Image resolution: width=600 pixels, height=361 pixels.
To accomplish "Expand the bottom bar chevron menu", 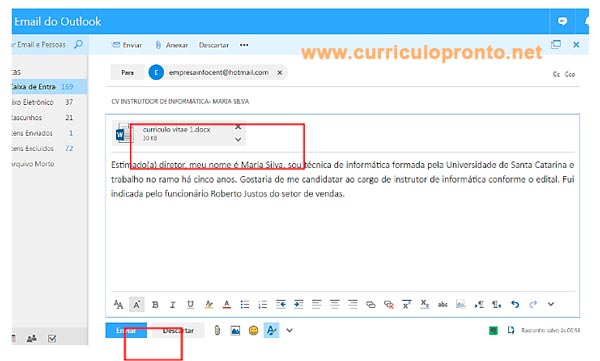I will (x=289, y=330).
